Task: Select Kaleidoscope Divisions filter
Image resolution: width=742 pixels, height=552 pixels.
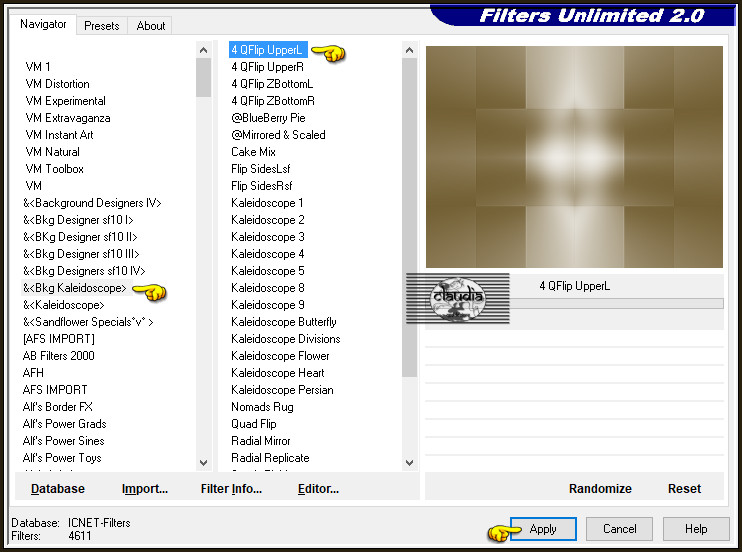Action: (x=286, y=339)
